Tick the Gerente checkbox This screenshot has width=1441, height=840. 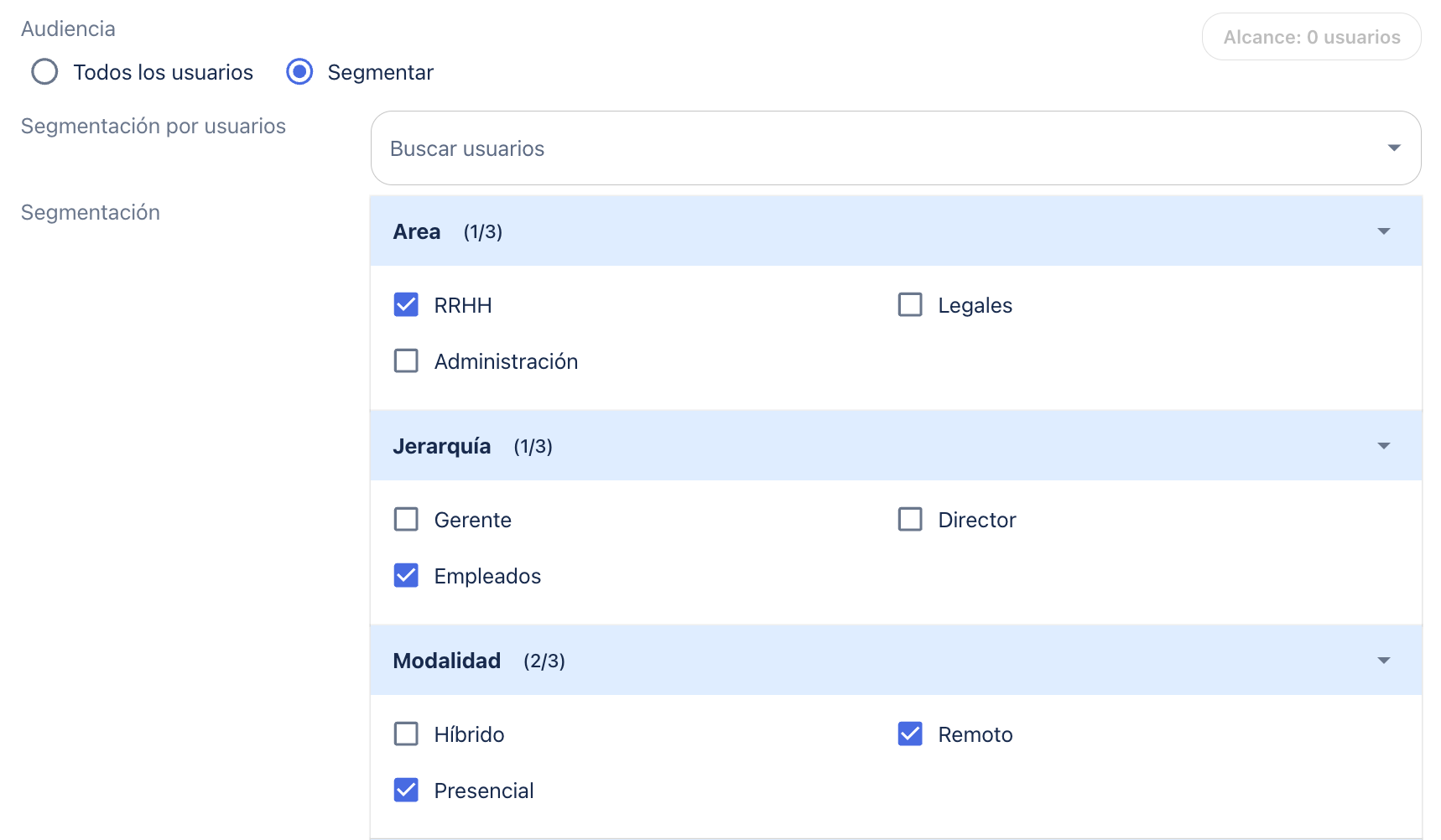pyautogui.click(x=406, y=519)
